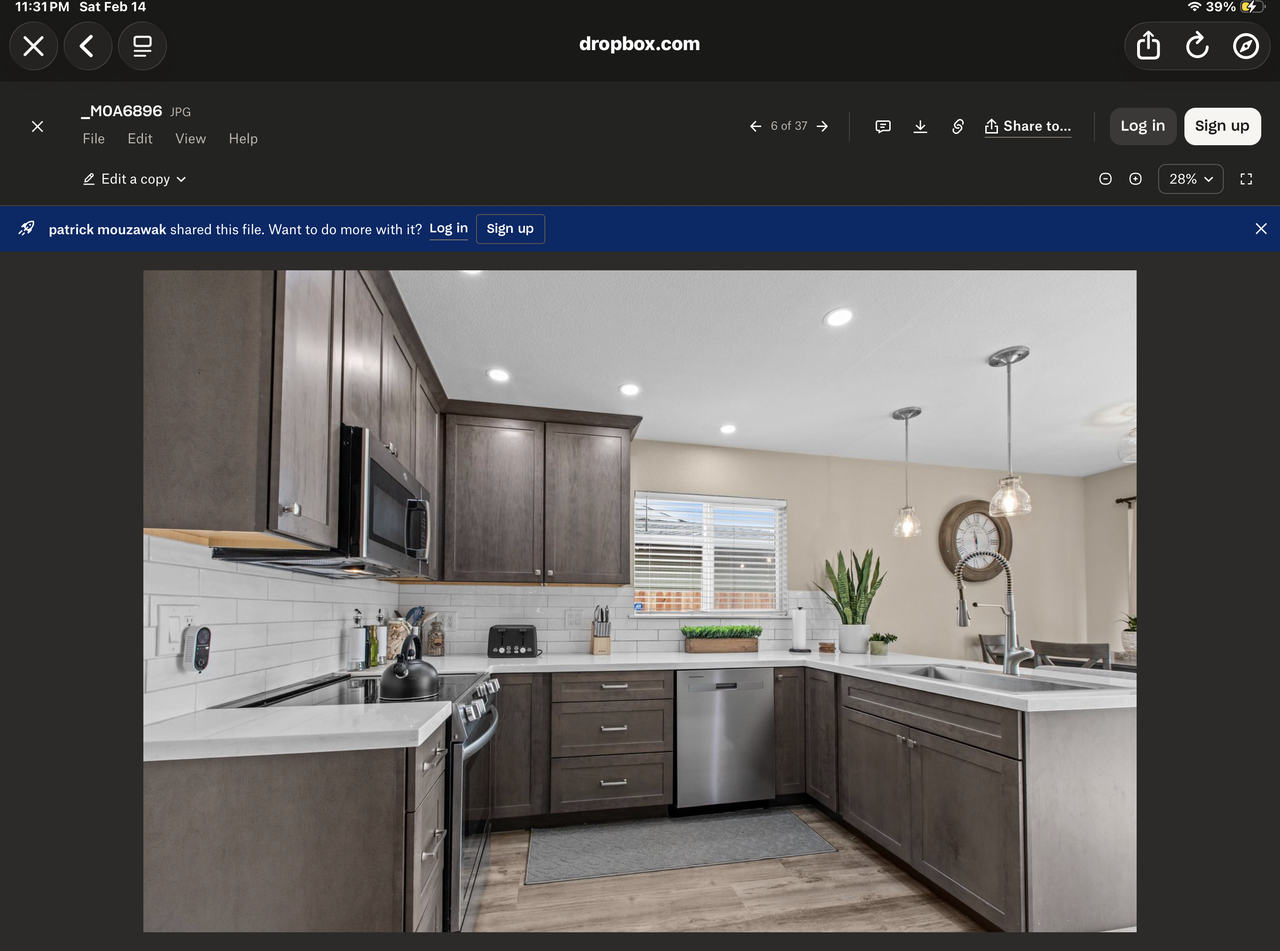Zoom in with the plus icon
The image size is (1280, 951).
point(1135,179)
